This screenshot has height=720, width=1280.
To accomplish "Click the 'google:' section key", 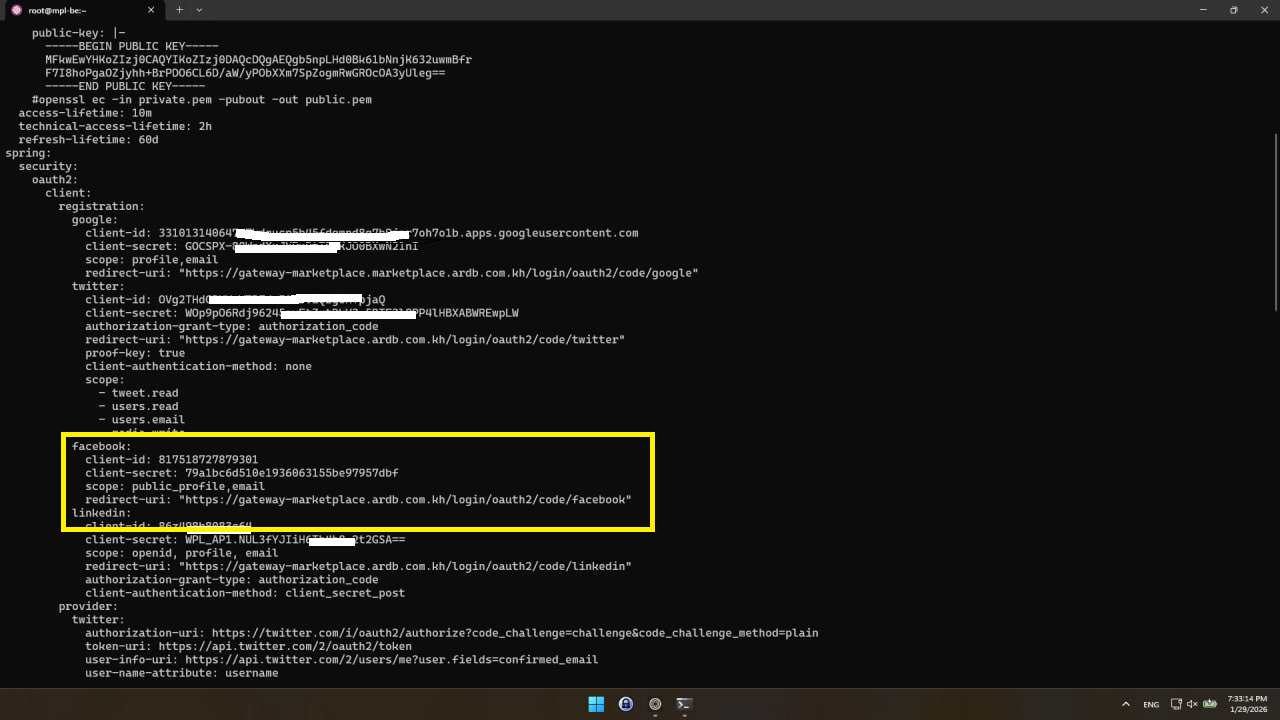I will pos(95,220).
